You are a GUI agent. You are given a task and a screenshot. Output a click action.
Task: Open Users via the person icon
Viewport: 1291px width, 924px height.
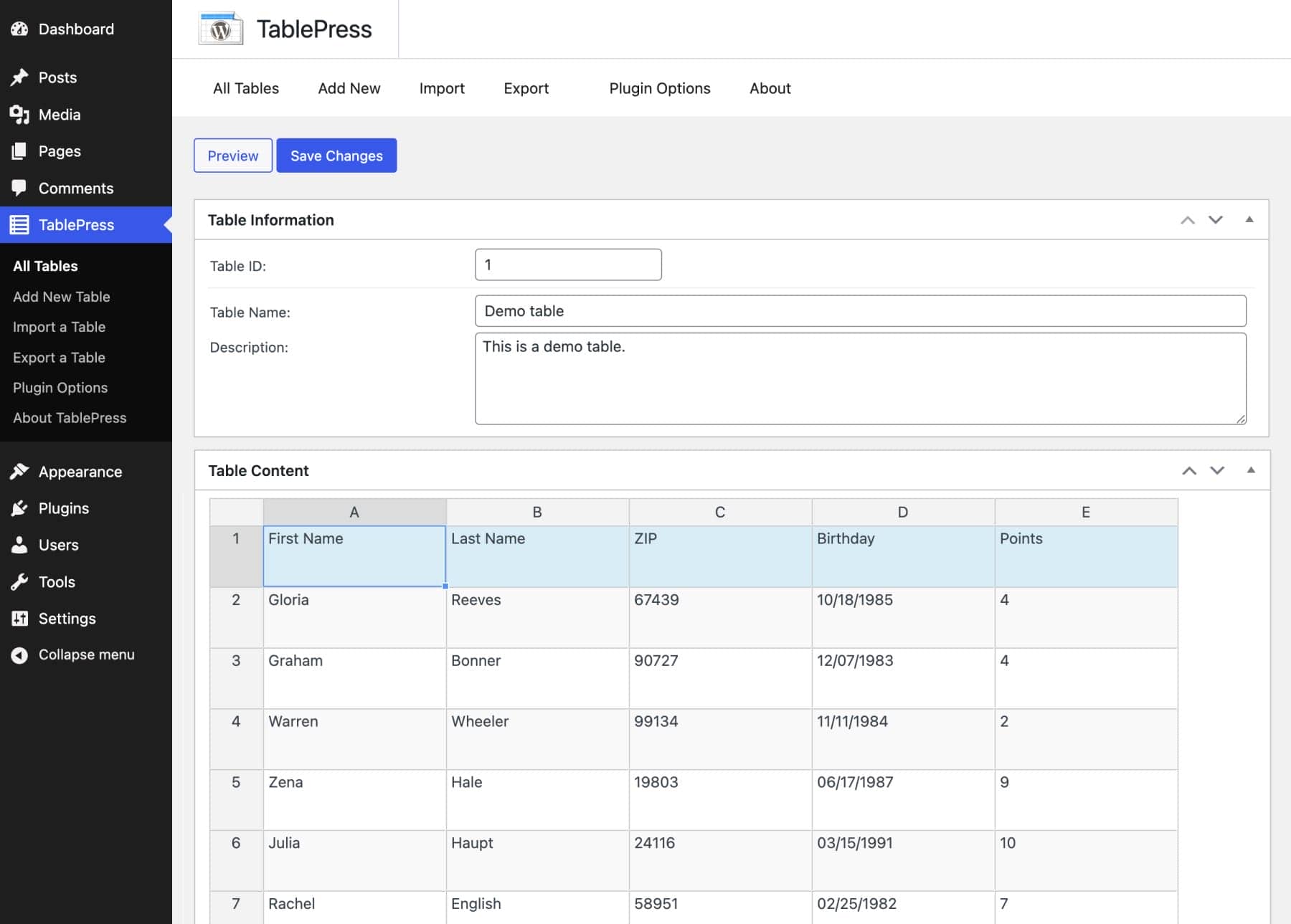(21, 545)
